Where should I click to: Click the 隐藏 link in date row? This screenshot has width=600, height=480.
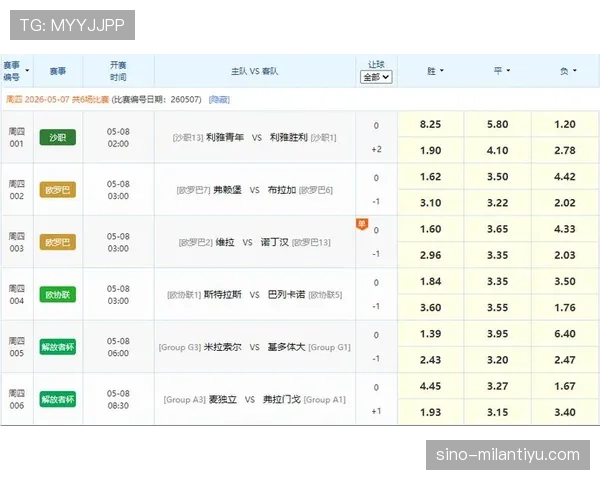click(x=219, y=100)
